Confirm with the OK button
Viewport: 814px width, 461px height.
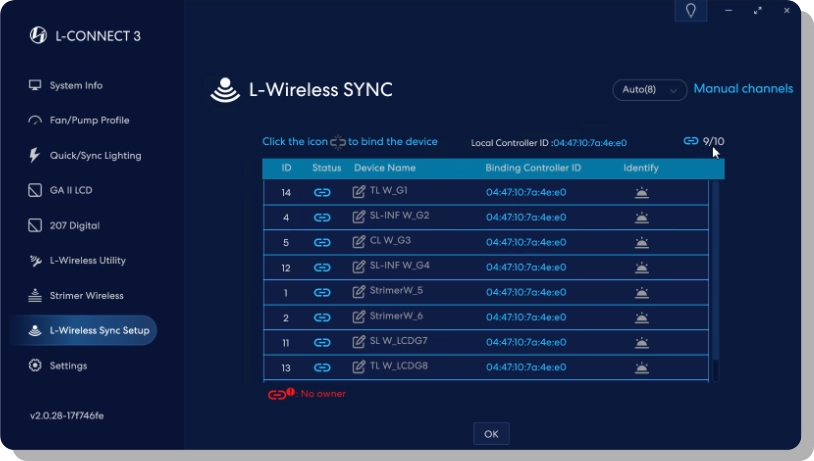[x=491, y=434]
